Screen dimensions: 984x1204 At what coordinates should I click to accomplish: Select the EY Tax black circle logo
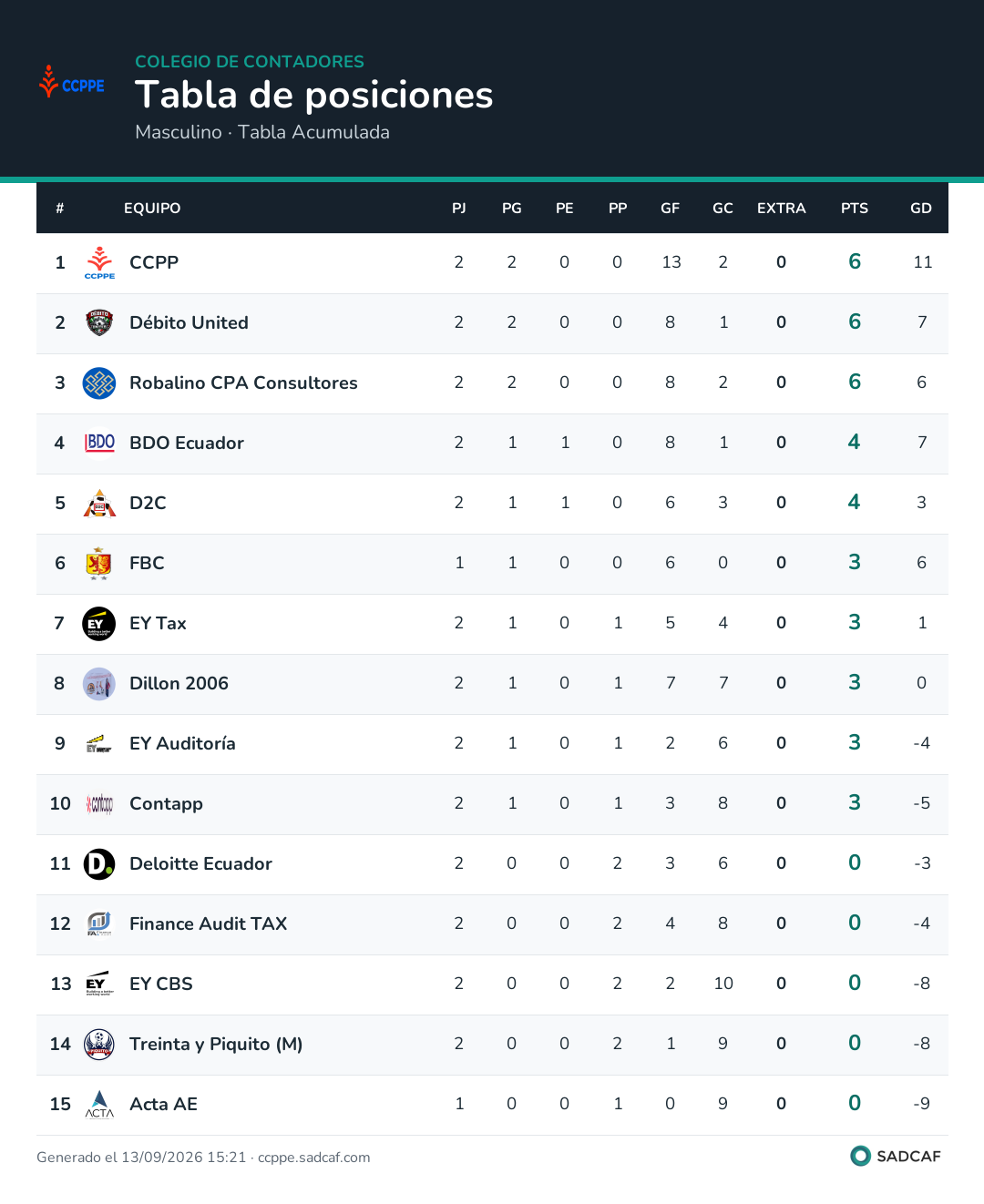point(99,623)
